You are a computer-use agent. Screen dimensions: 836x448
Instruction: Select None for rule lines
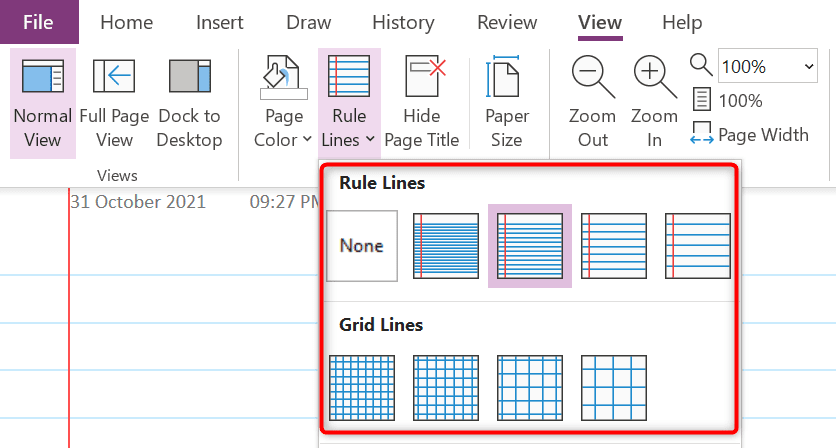coord(362,245)
